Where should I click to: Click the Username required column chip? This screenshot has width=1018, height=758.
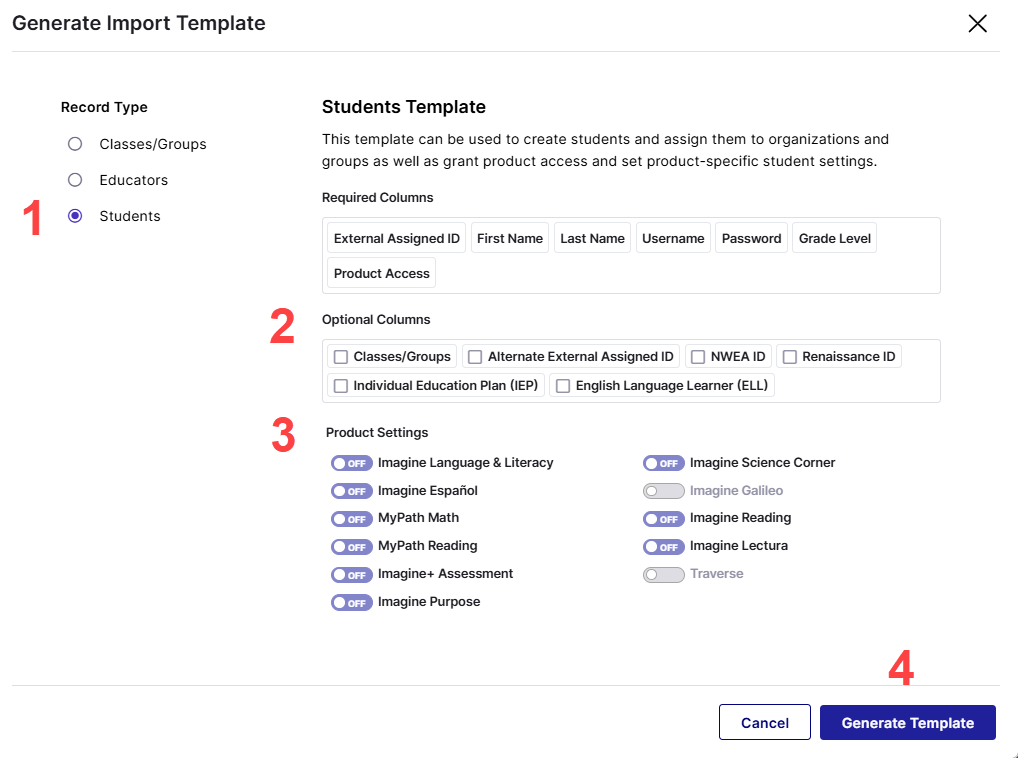(x=673, y=238)
